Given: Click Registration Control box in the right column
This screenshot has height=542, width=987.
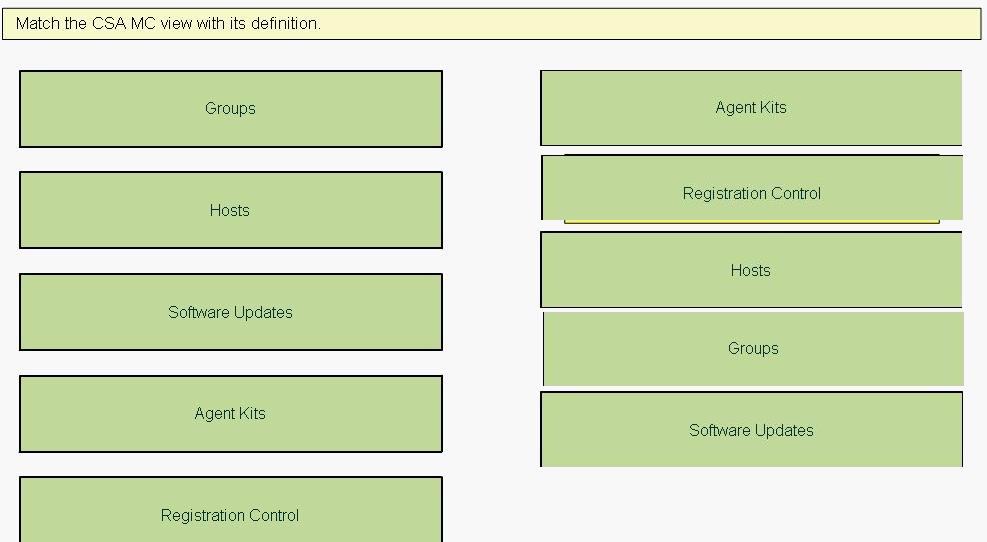Looking at the screenshot, I should (x=752, y=188).
